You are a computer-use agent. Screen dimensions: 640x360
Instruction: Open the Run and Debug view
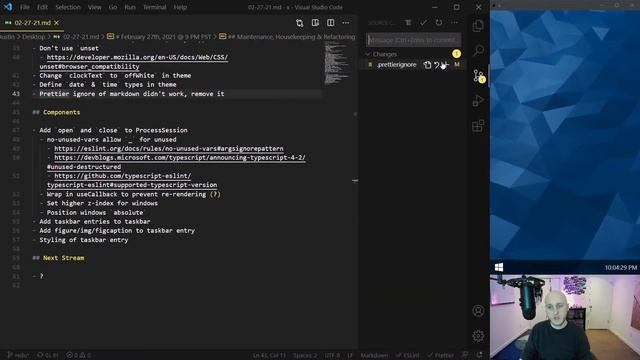point(478,101)
